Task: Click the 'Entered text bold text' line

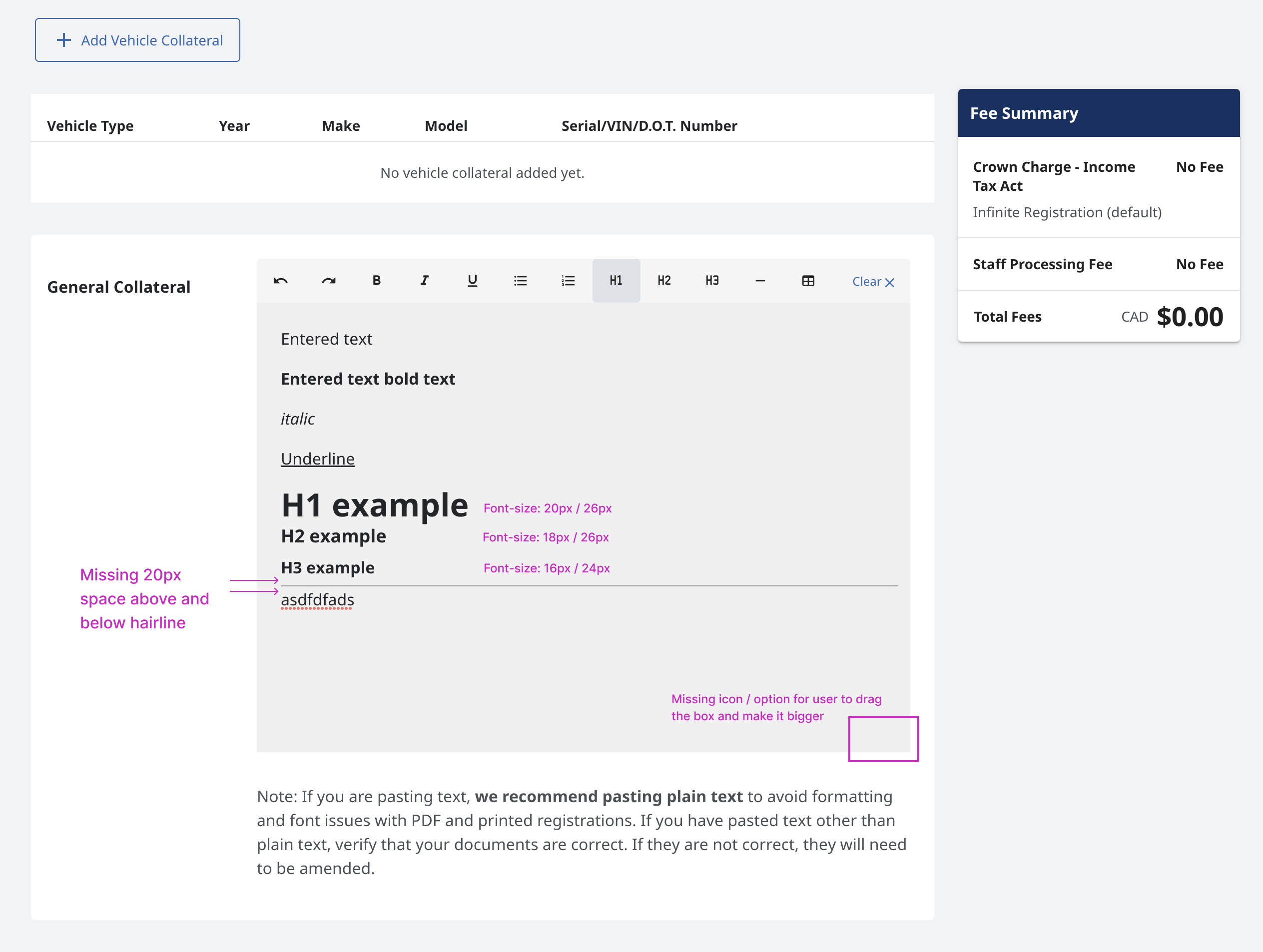Action: [368, 379]
